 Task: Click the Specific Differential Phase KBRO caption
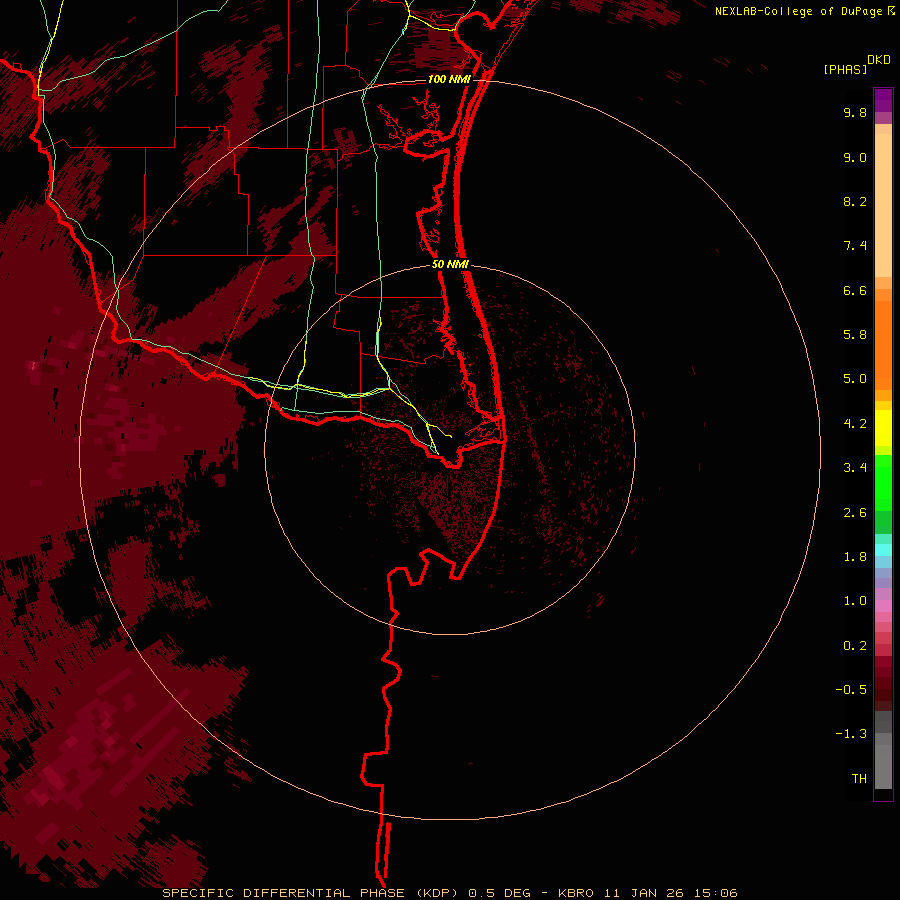[449, 893]
